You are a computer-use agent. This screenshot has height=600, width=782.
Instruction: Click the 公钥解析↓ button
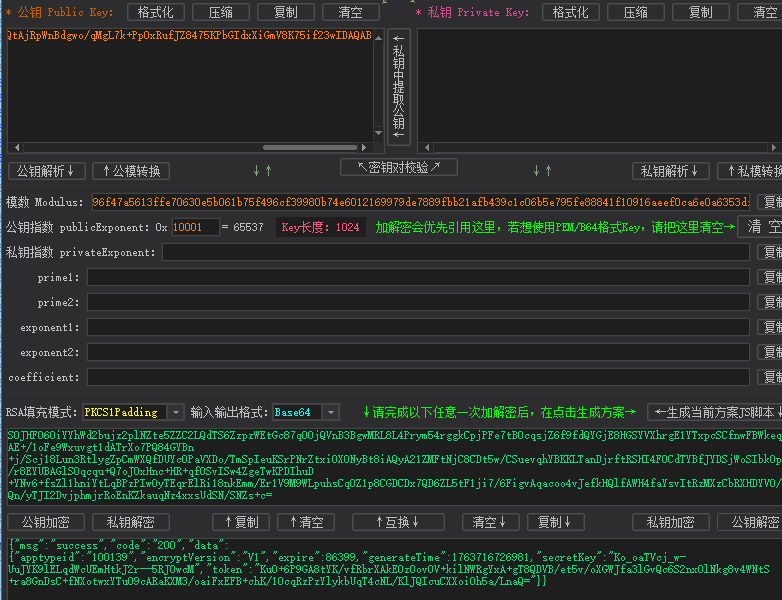(x=47, y=171)
